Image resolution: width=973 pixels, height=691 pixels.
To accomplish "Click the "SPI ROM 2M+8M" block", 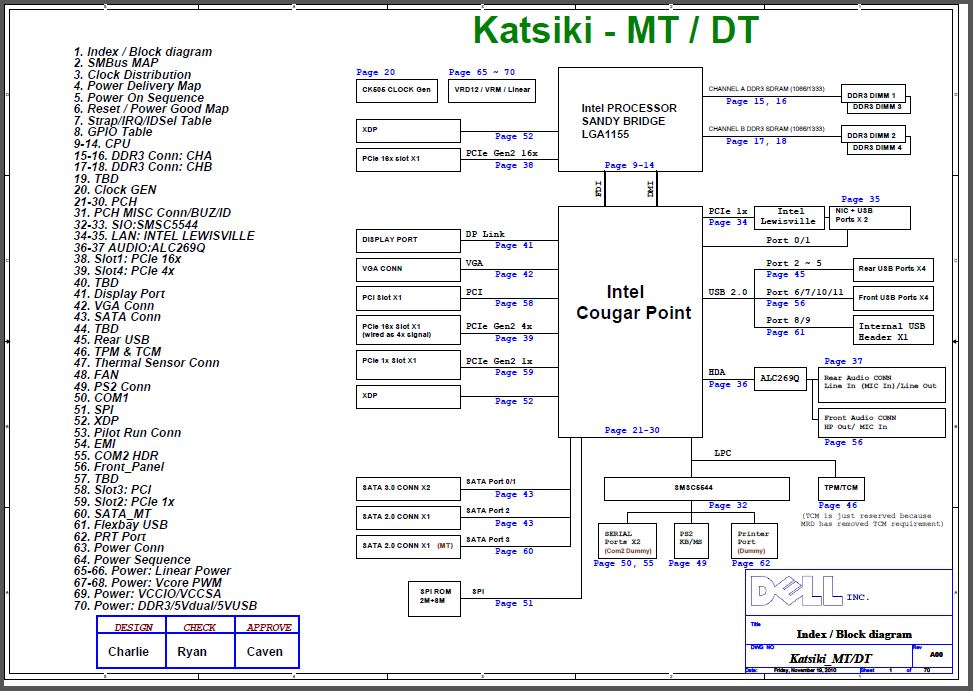I will [x=434, y=599].
